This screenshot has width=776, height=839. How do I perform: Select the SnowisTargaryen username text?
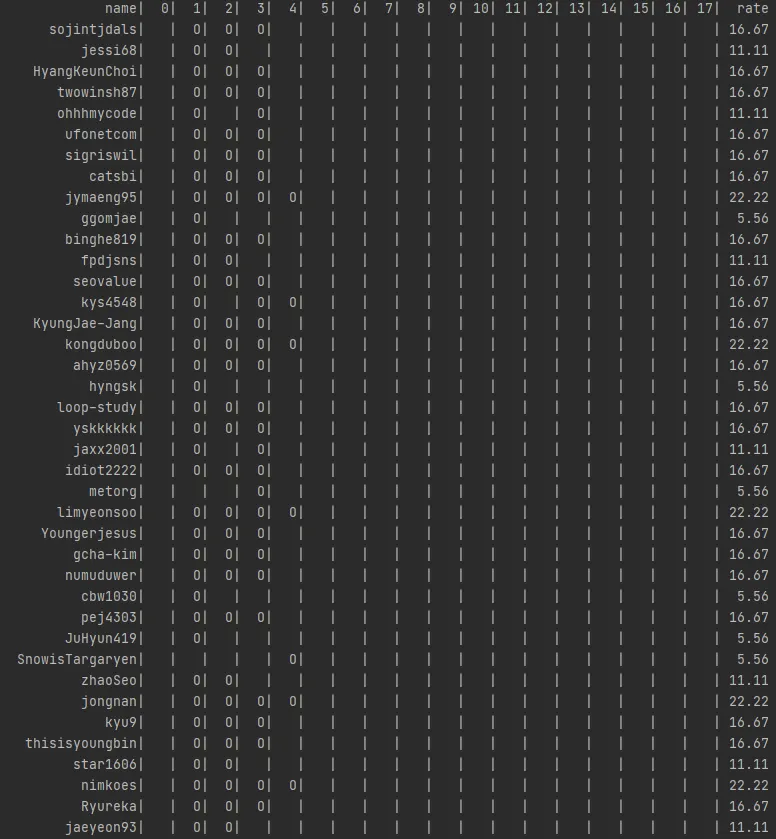click(77, 659)
